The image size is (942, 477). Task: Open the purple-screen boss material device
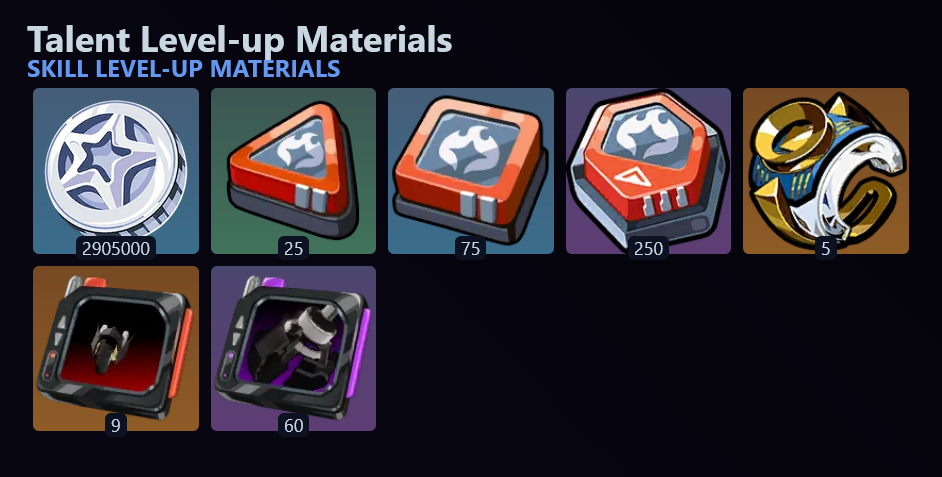click(293, 347)
